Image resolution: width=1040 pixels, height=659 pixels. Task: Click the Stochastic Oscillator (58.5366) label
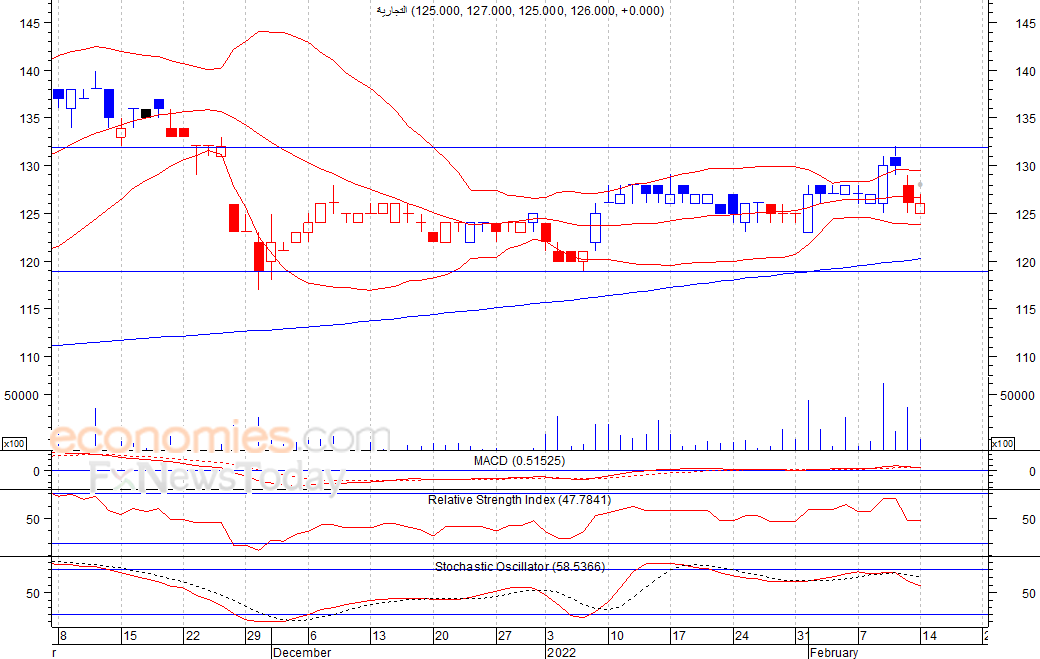[520, 567]
